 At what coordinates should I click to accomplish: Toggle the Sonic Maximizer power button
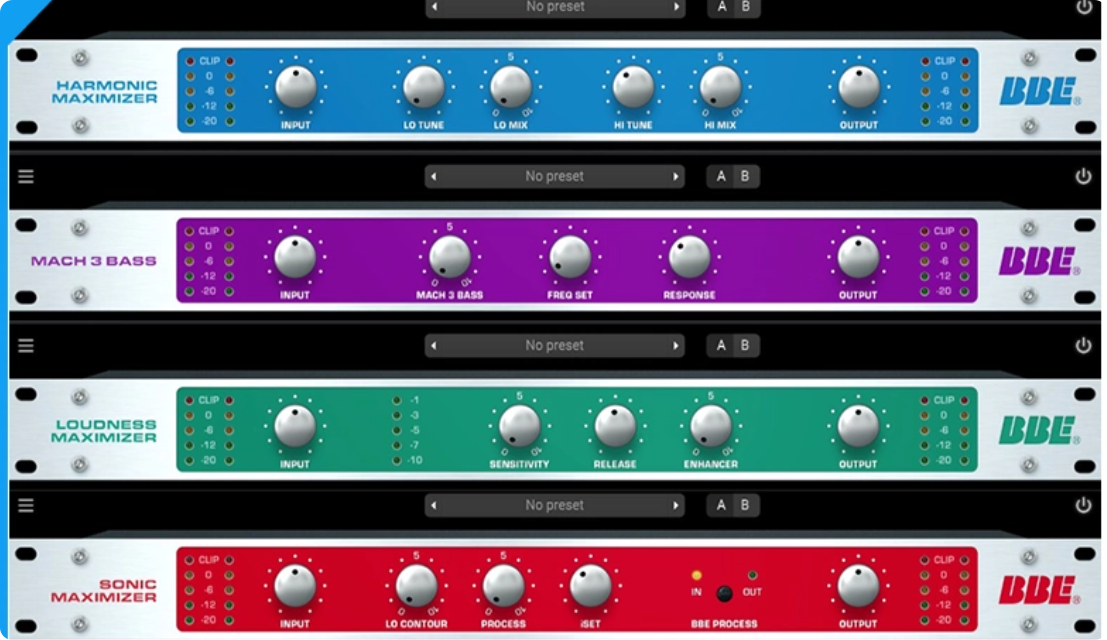(x=1084, y=505)
